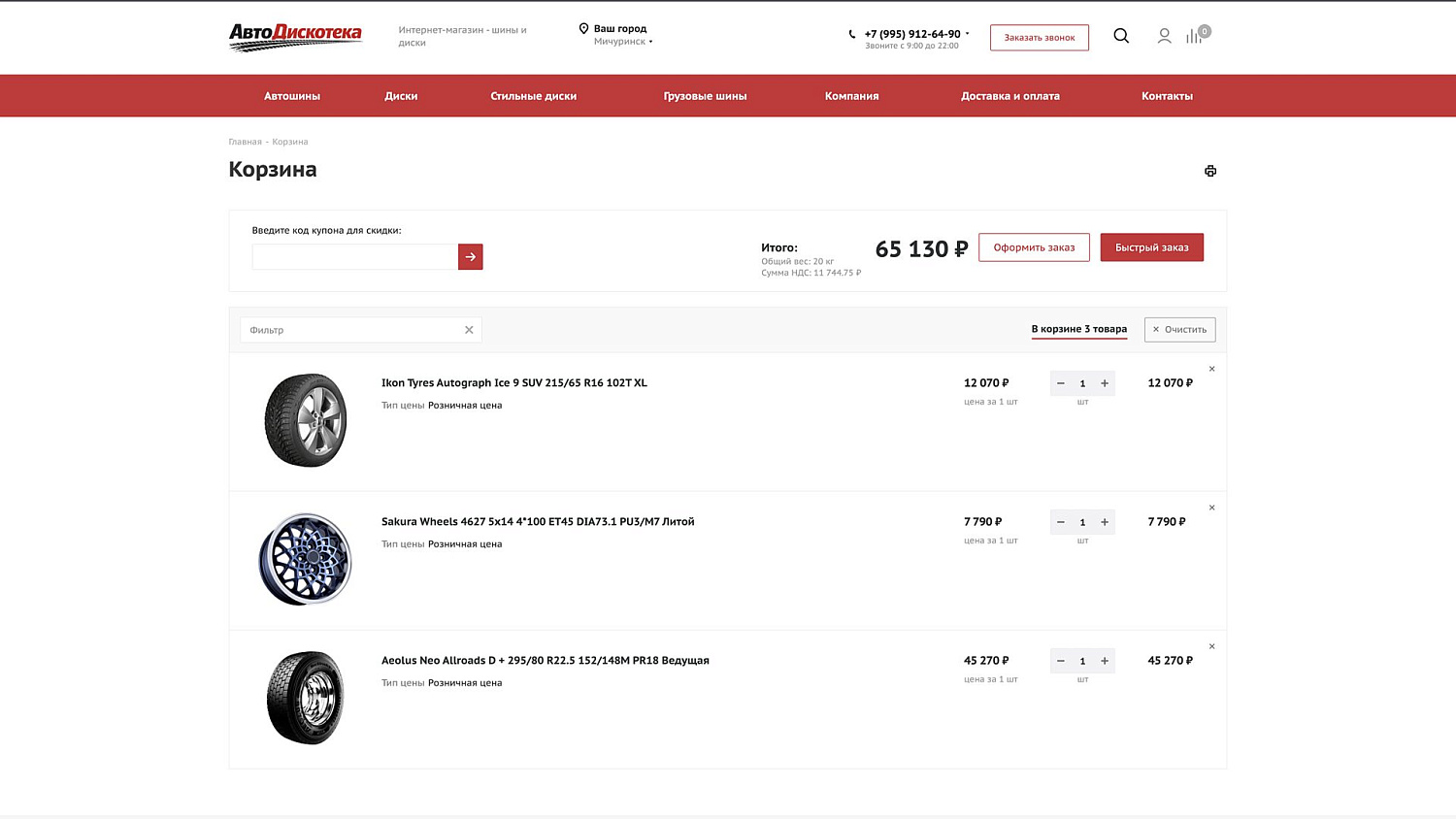Screen dimensions: 1456x819
Task: Open the Автошины menu
Action: pyautogui.click(x=292, y=96)
